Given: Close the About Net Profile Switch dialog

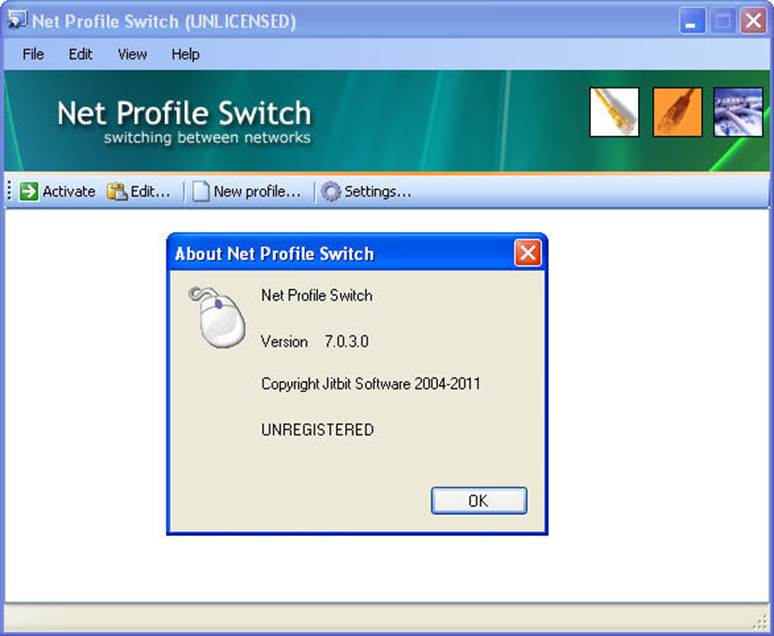Looking at the screenshot, I should click(528, 253).
